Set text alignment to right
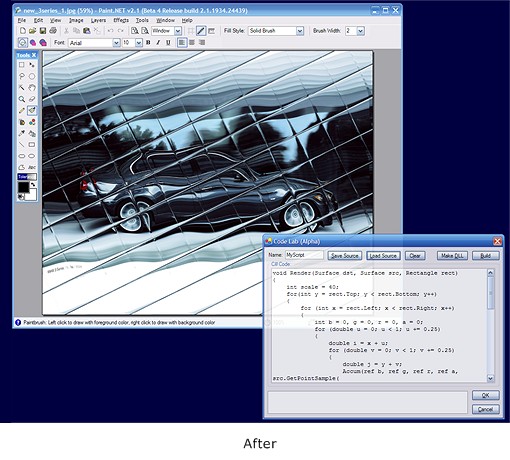Viewport: 510px width, 460px height. (202, 43)
